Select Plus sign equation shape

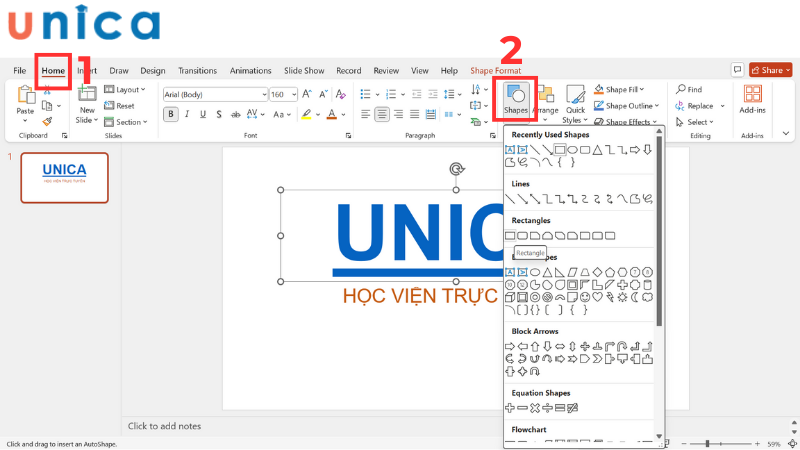(510, 408)
